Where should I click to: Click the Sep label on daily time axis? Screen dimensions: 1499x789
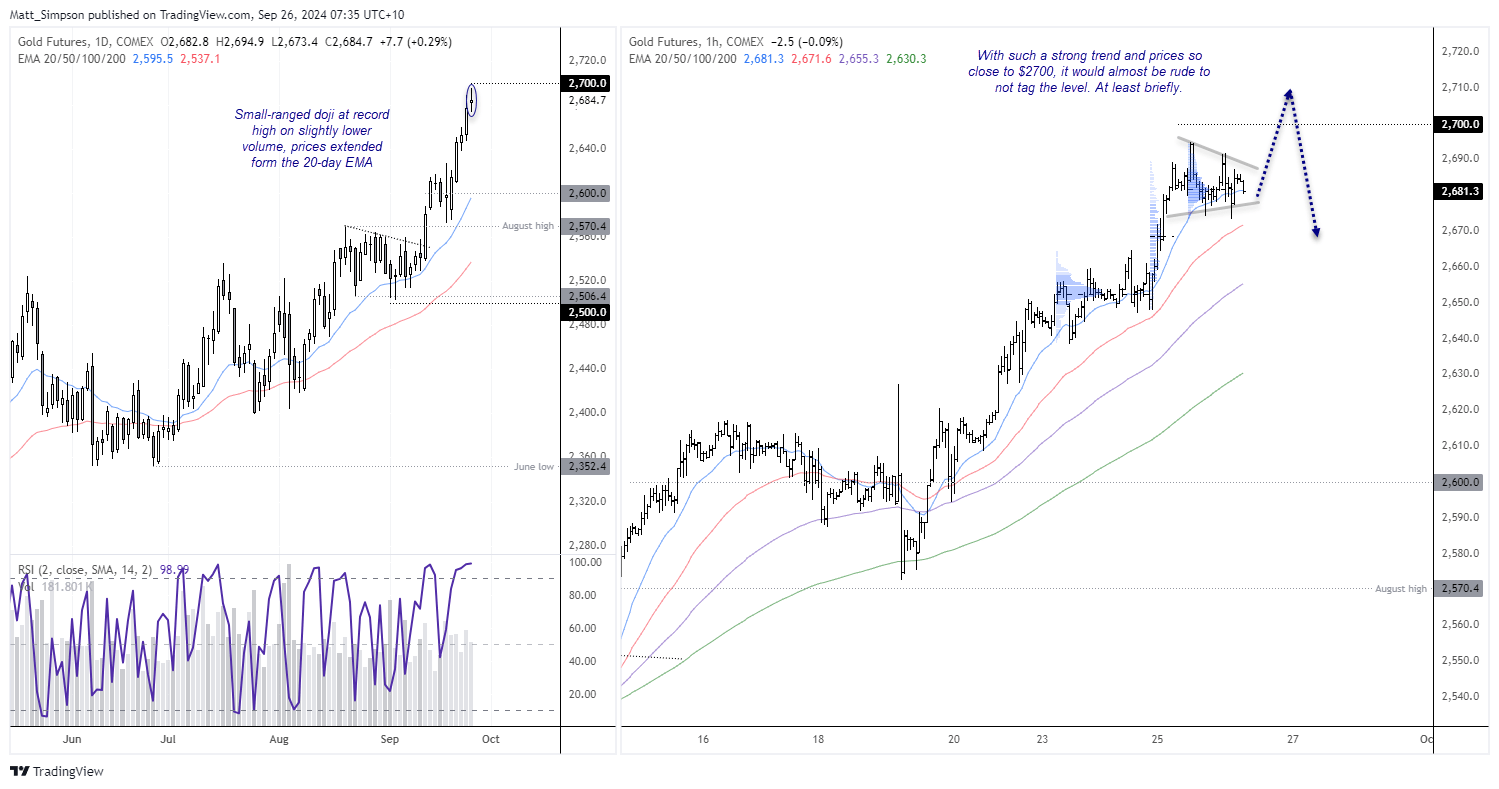pyautogui.click(x=390, y=739)
